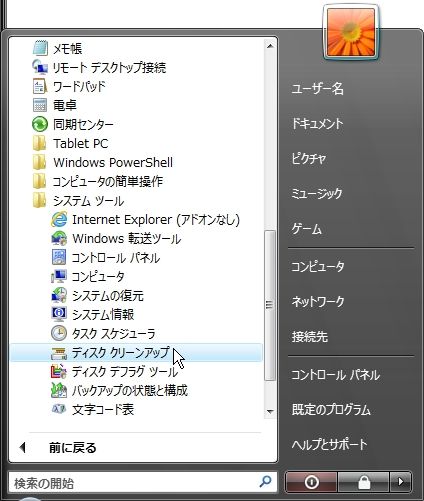Open the ワードパッド icon
424x501 pixels.
[40, 86]
